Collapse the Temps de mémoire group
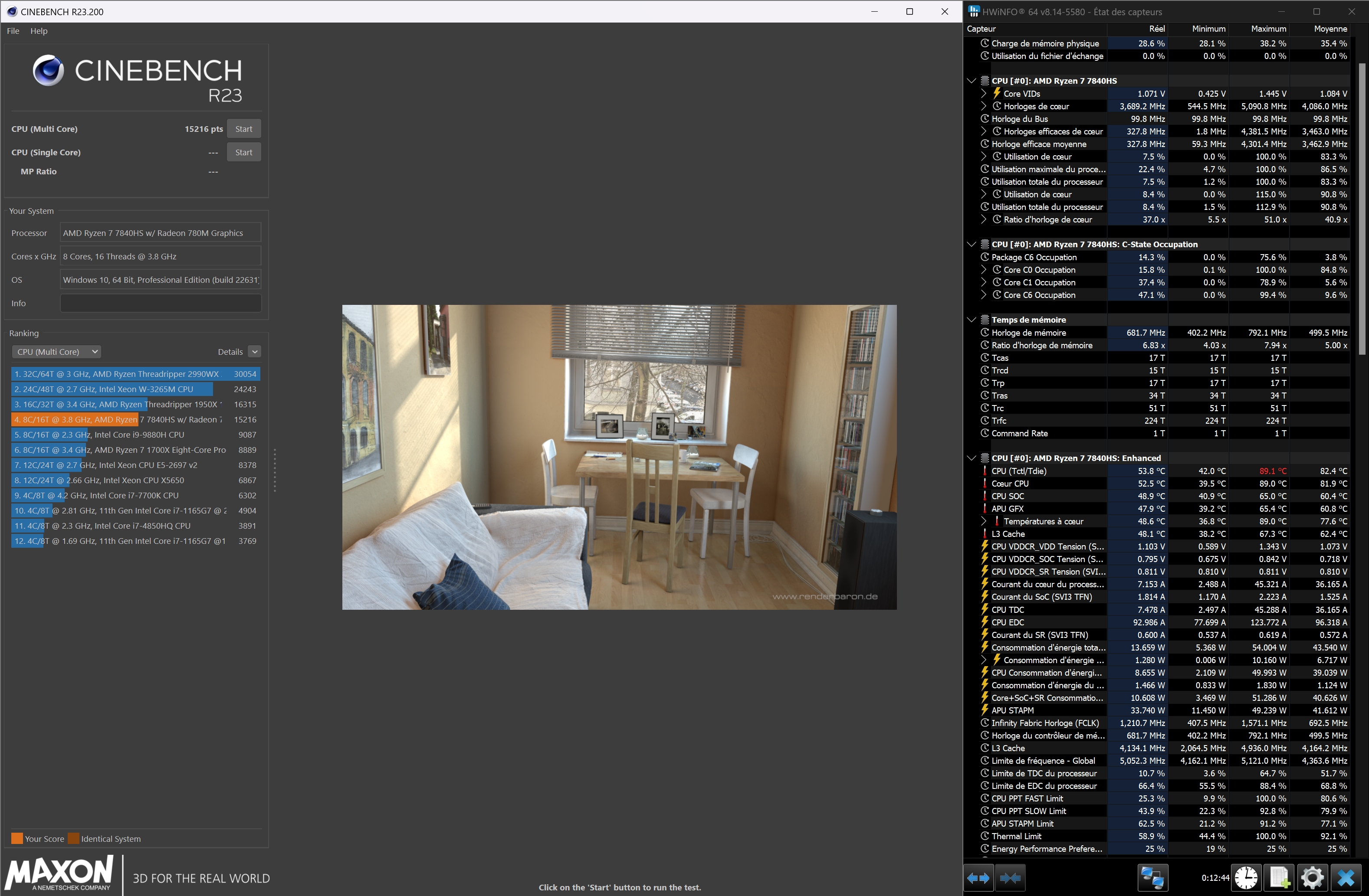The width and height of the screenshot is (1369, 896). (x=972, y=320)
